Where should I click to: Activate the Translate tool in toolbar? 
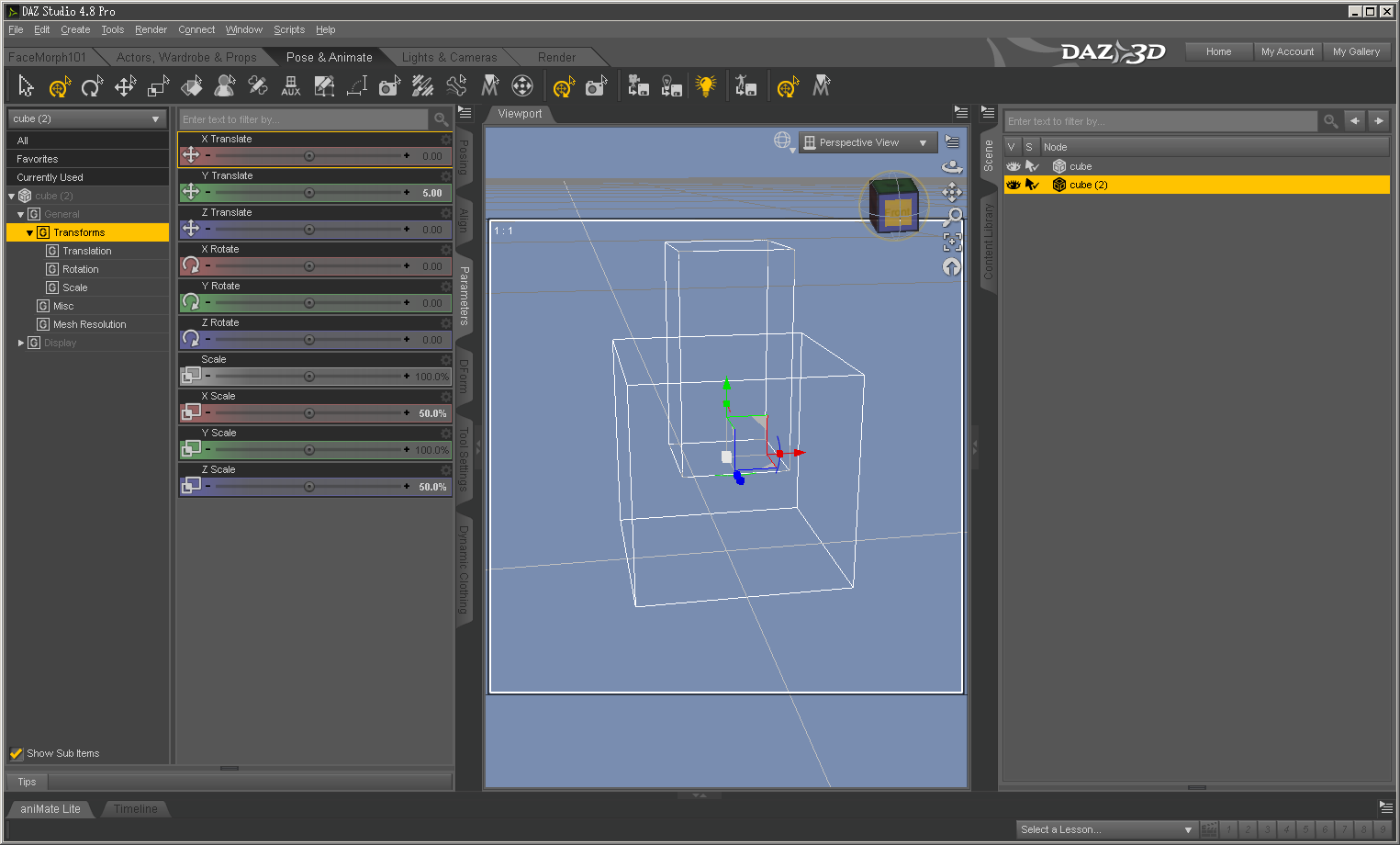(125, 86)
